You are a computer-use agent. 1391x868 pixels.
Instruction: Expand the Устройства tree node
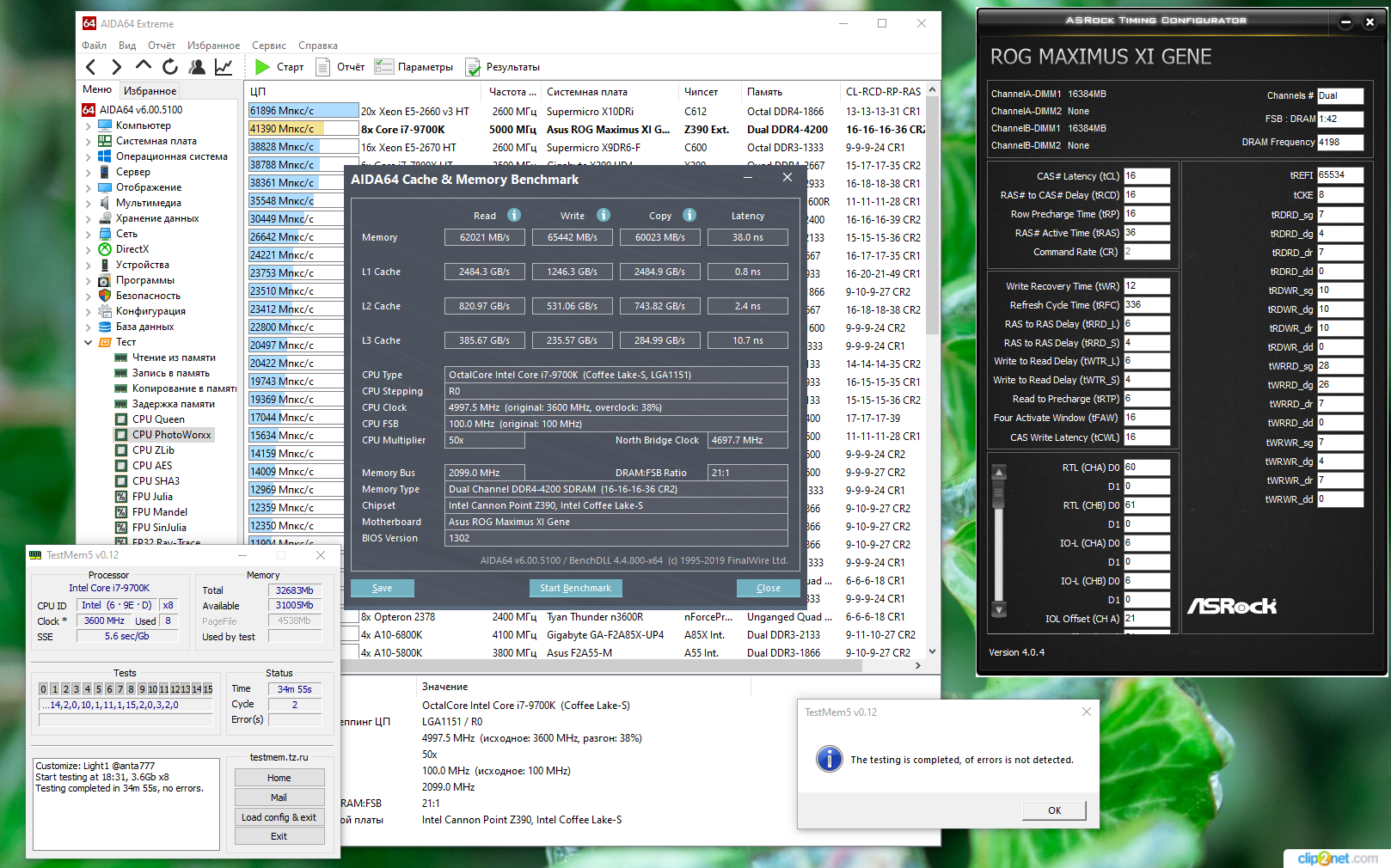pos(88,265)
